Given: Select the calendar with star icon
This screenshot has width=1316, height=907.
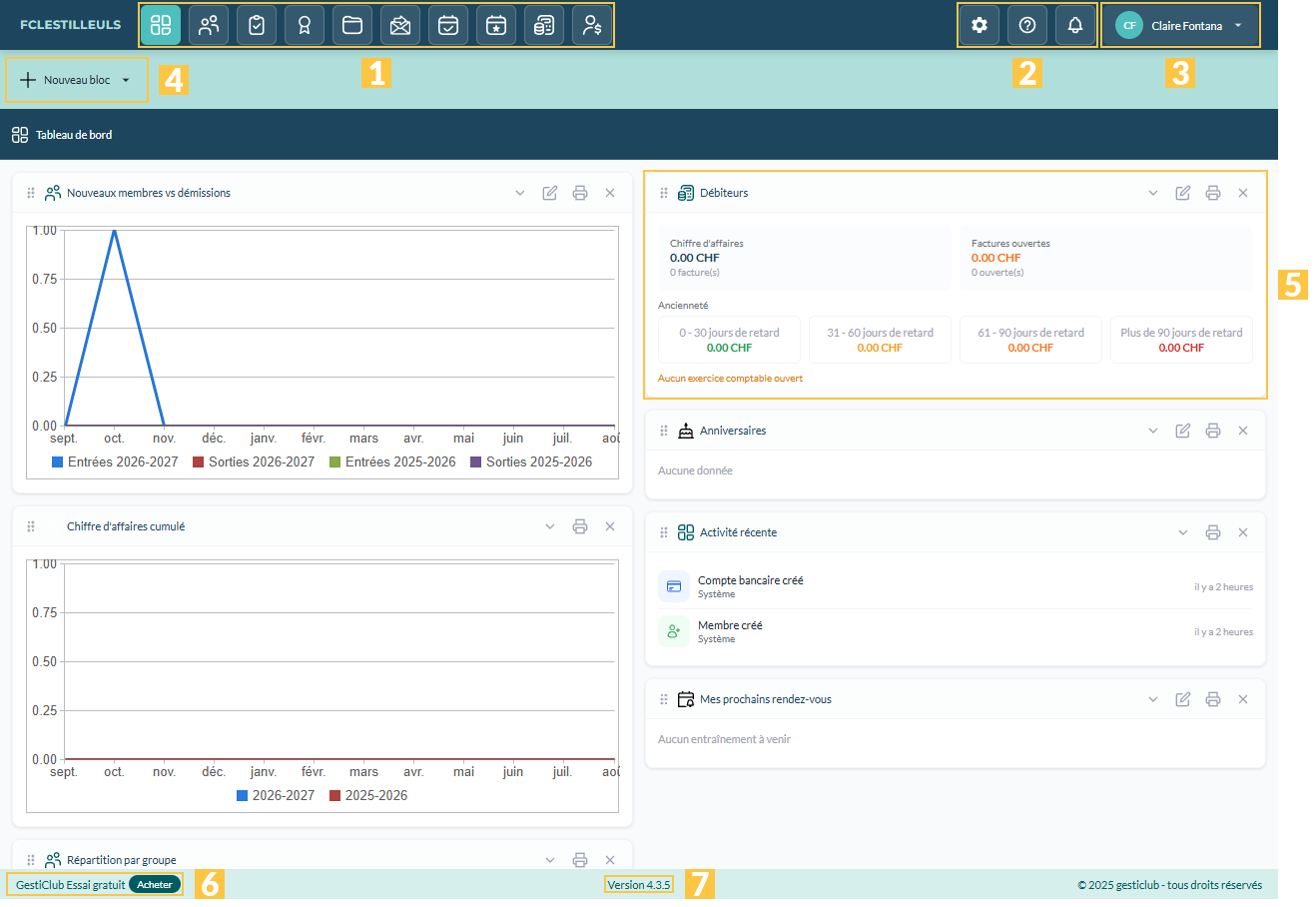Looking at the screenshot, I should click(496, 25).
